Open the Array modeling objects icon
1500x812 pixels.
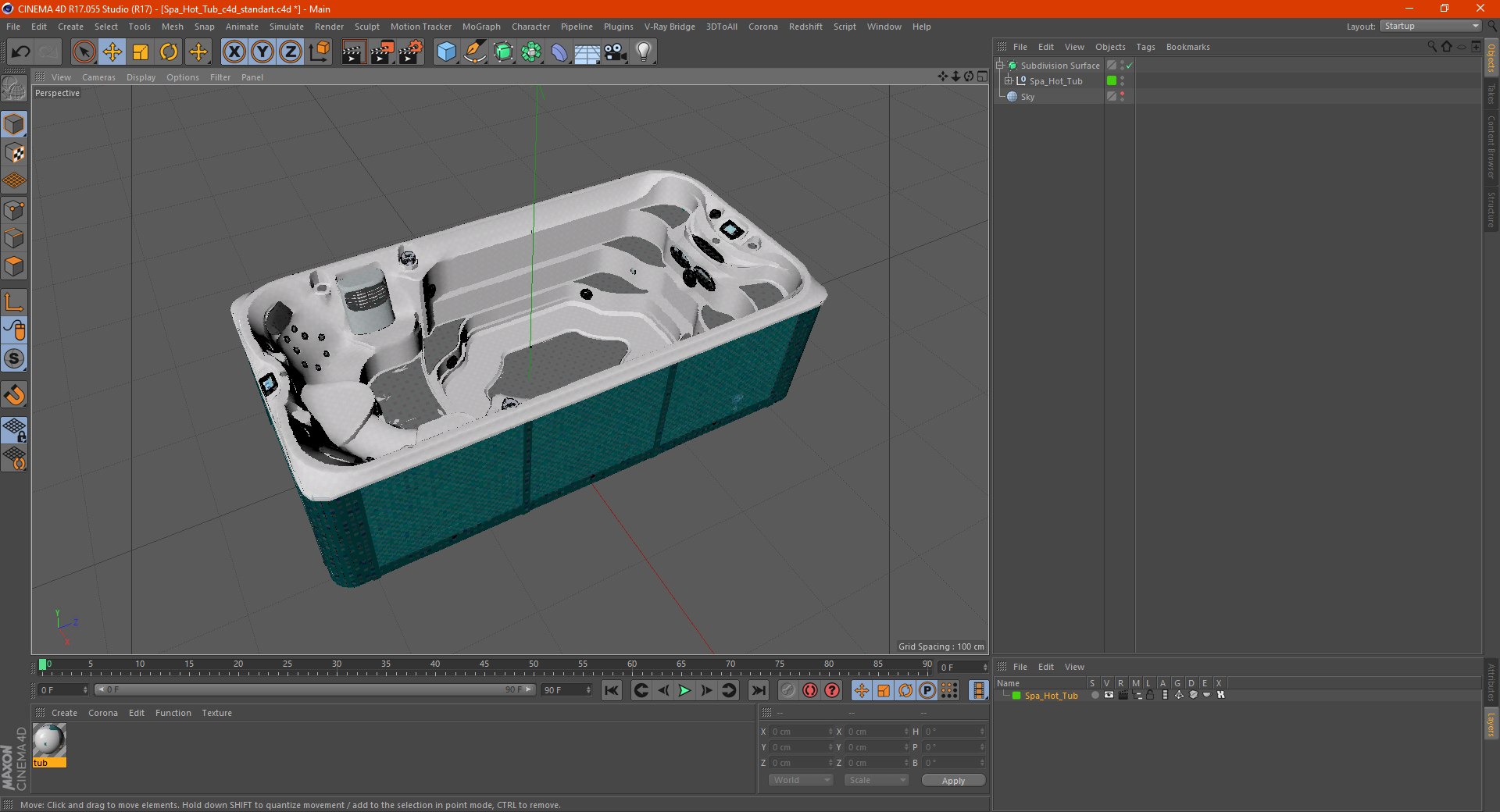pyautogui.click(x=531, y=52)
